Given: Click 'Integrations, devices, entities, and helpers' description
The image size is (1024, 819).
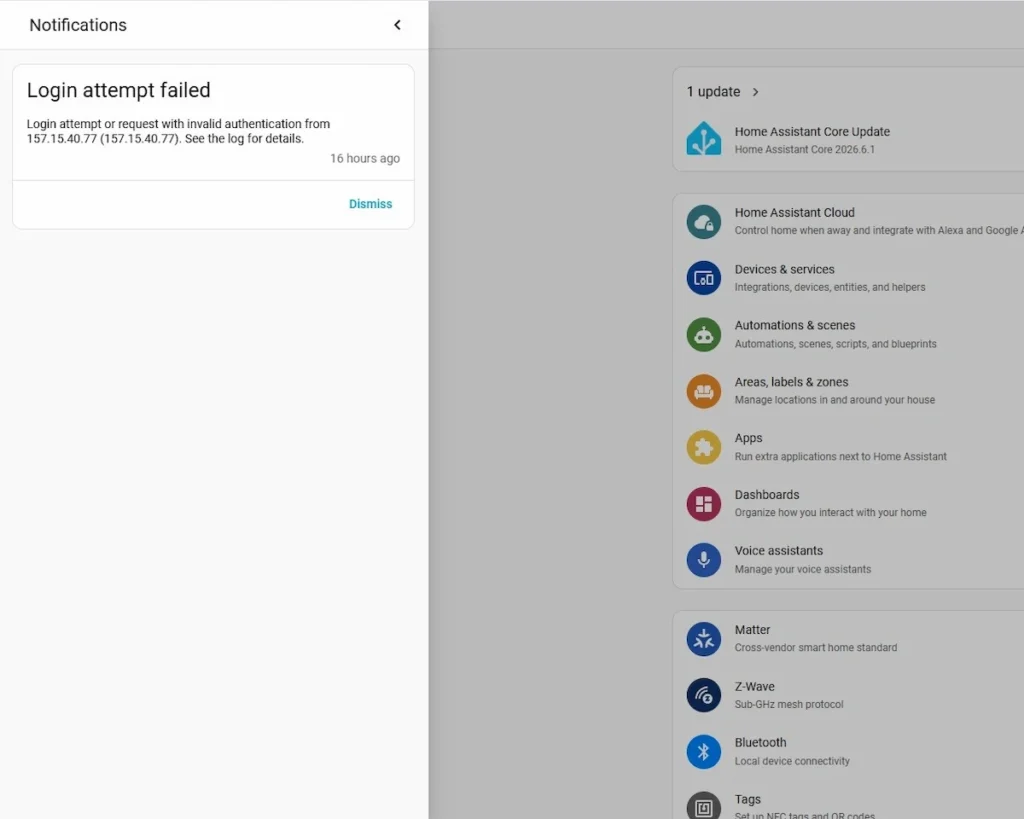Looking at the screenshot, I should tap(829, 287).
